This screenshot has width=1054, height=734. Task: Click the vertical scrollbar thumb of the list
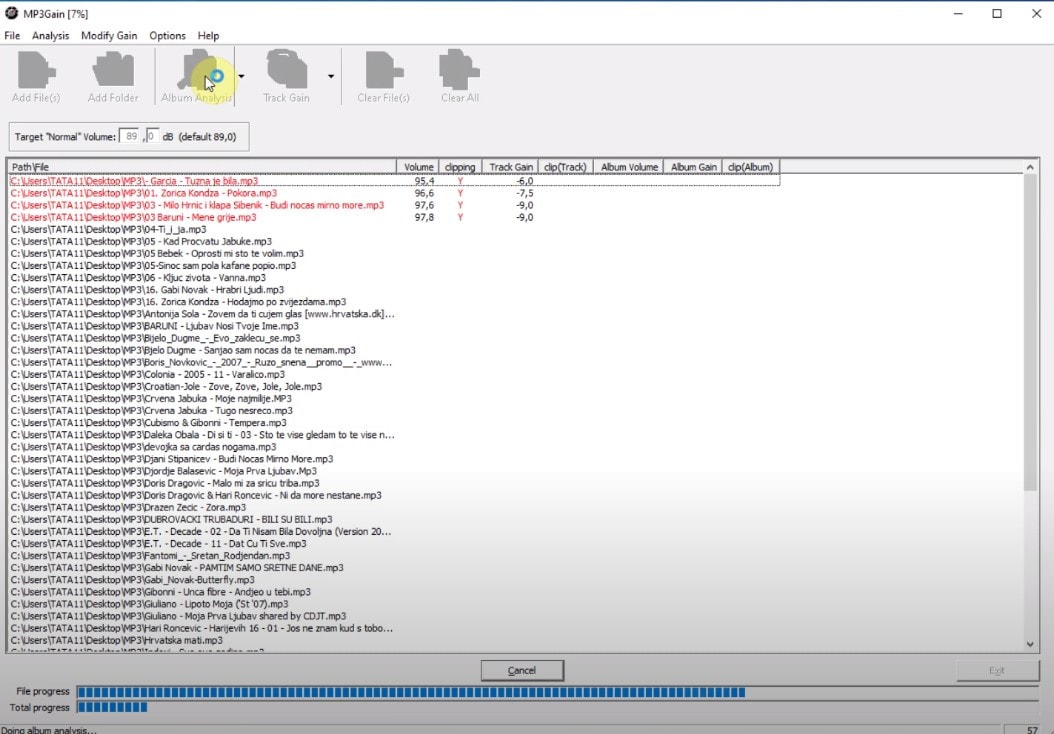tap(1030, 333)
